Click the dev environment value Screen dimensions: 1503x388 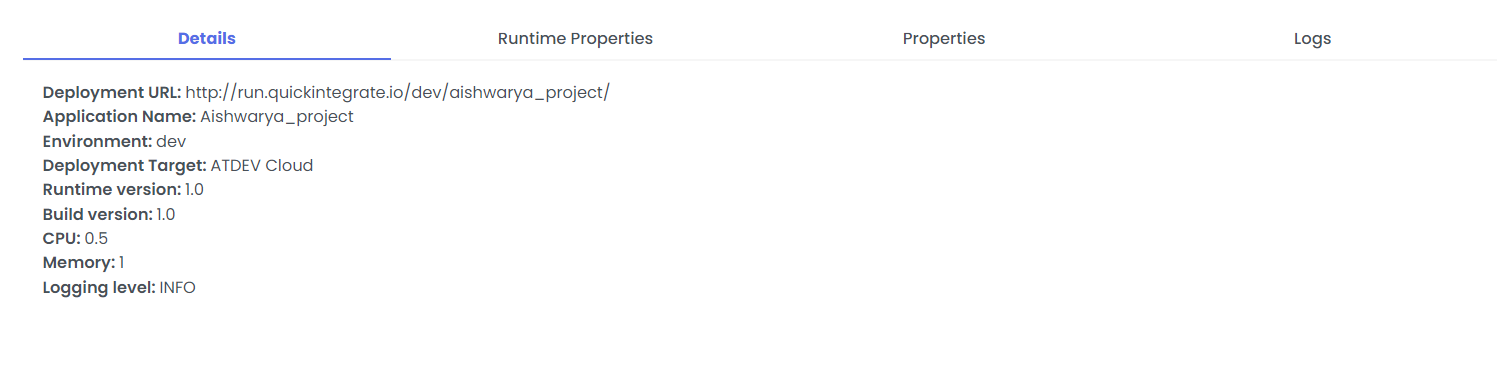tap(171, 141)
